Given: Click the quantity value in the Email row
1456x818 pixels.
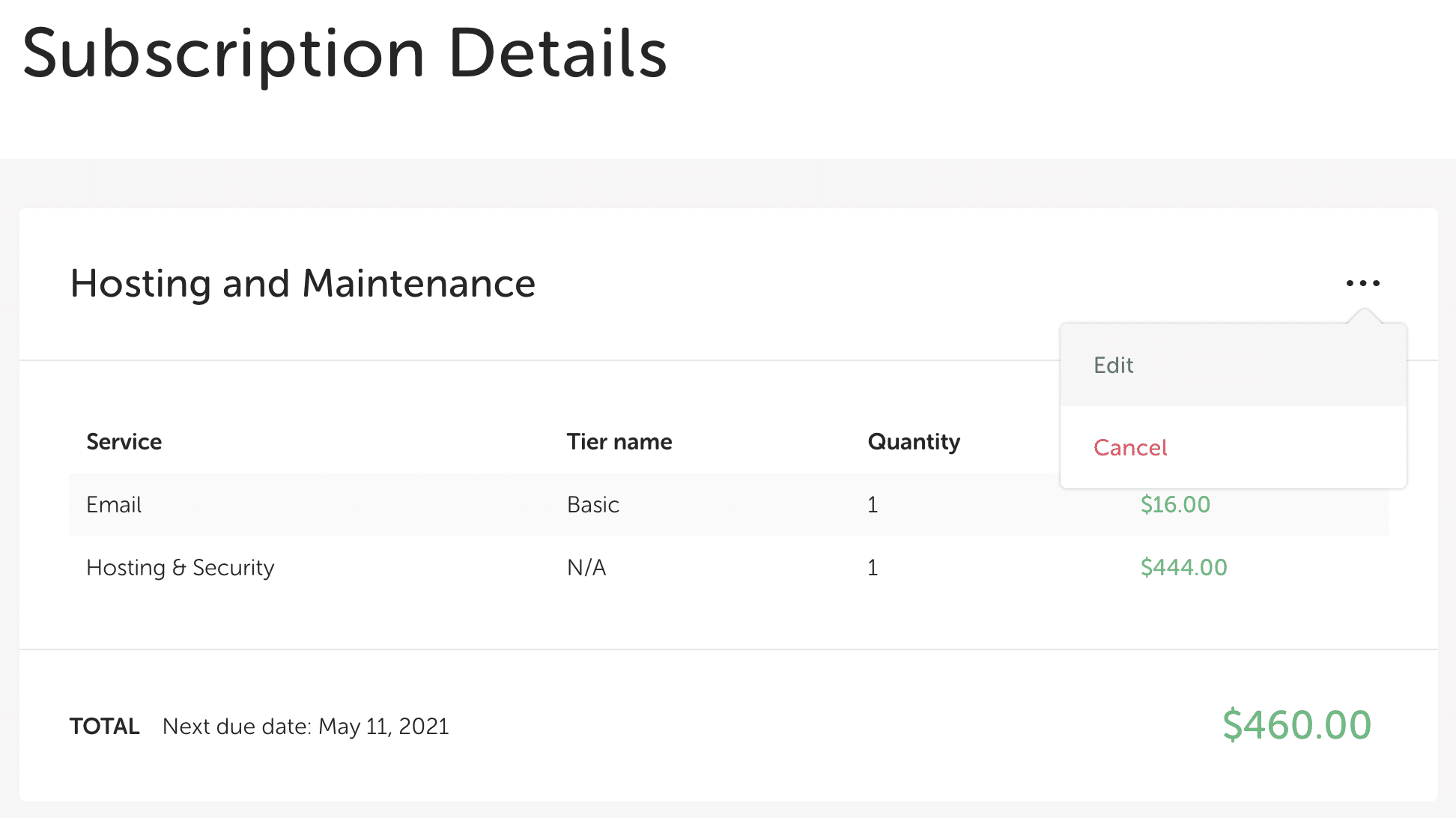Looking at the screenshot, I should 873,505.
